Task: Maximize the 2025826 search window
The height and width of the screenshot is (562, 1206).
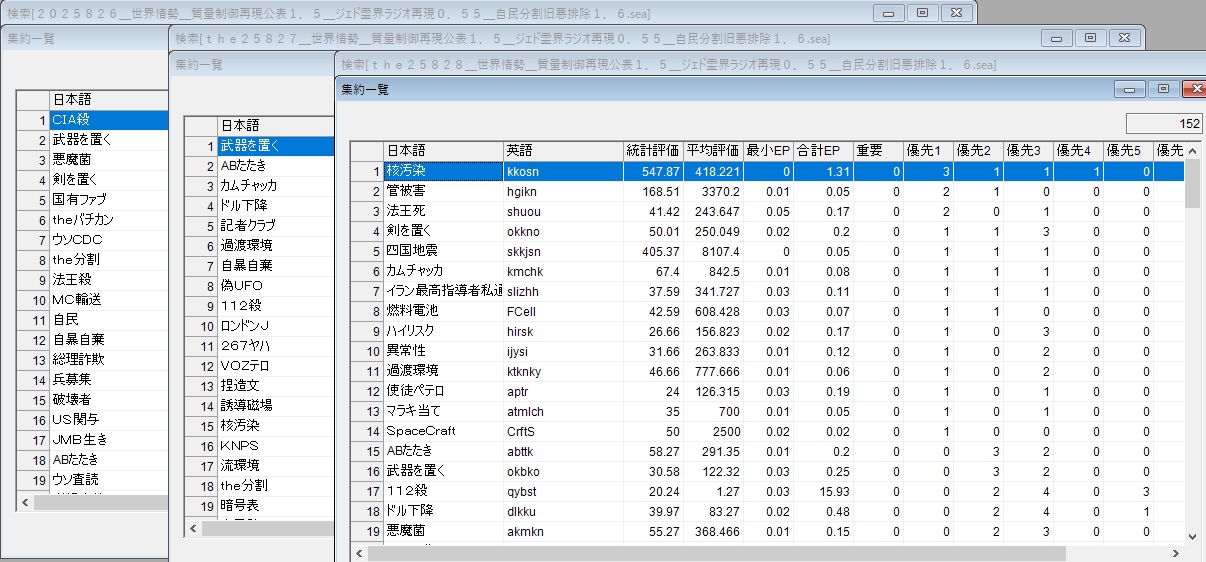Action: coord(922,12)
